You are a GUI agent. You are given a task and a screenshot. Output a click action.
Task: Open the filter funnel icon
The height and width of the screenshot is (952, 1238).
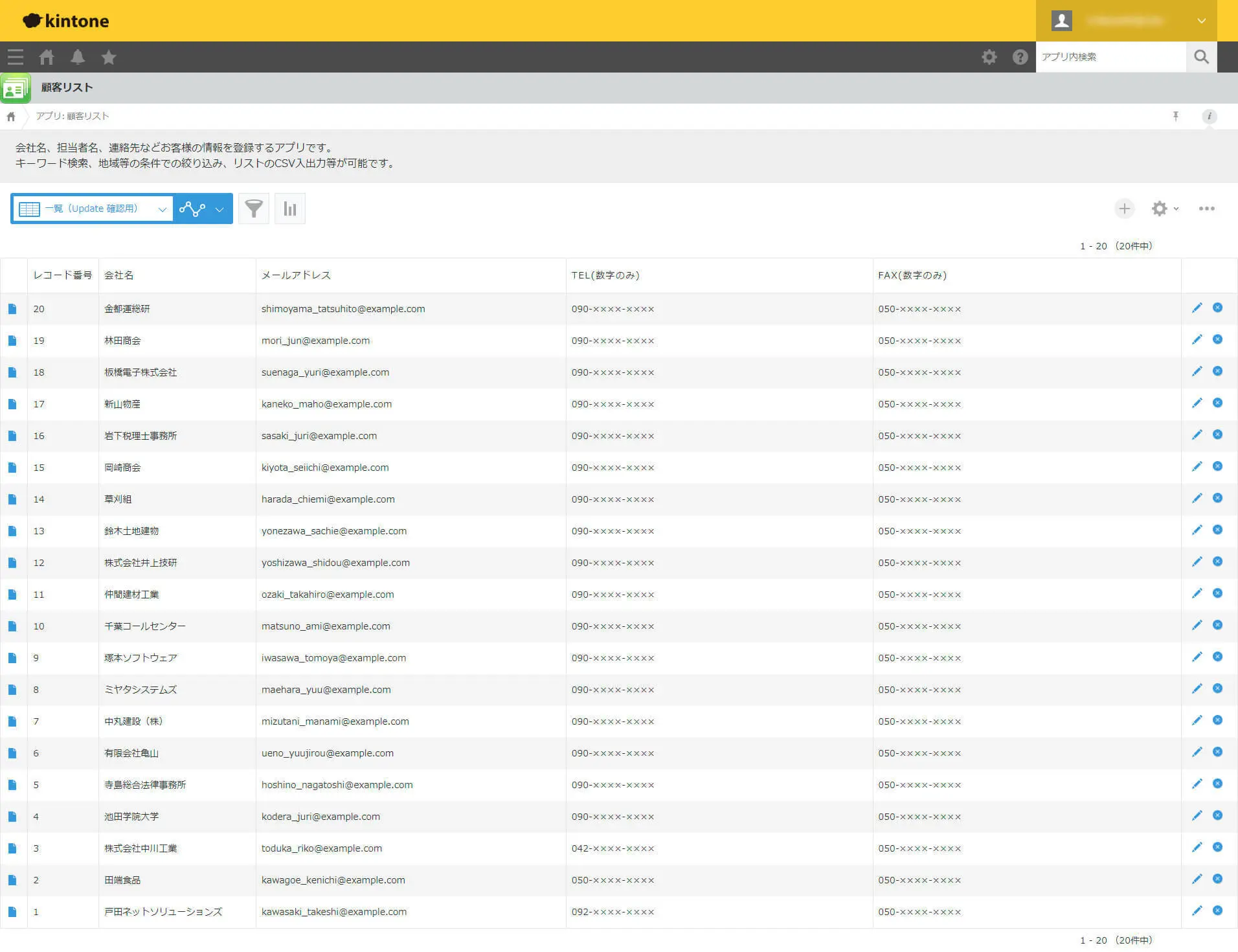coord(254,209)
